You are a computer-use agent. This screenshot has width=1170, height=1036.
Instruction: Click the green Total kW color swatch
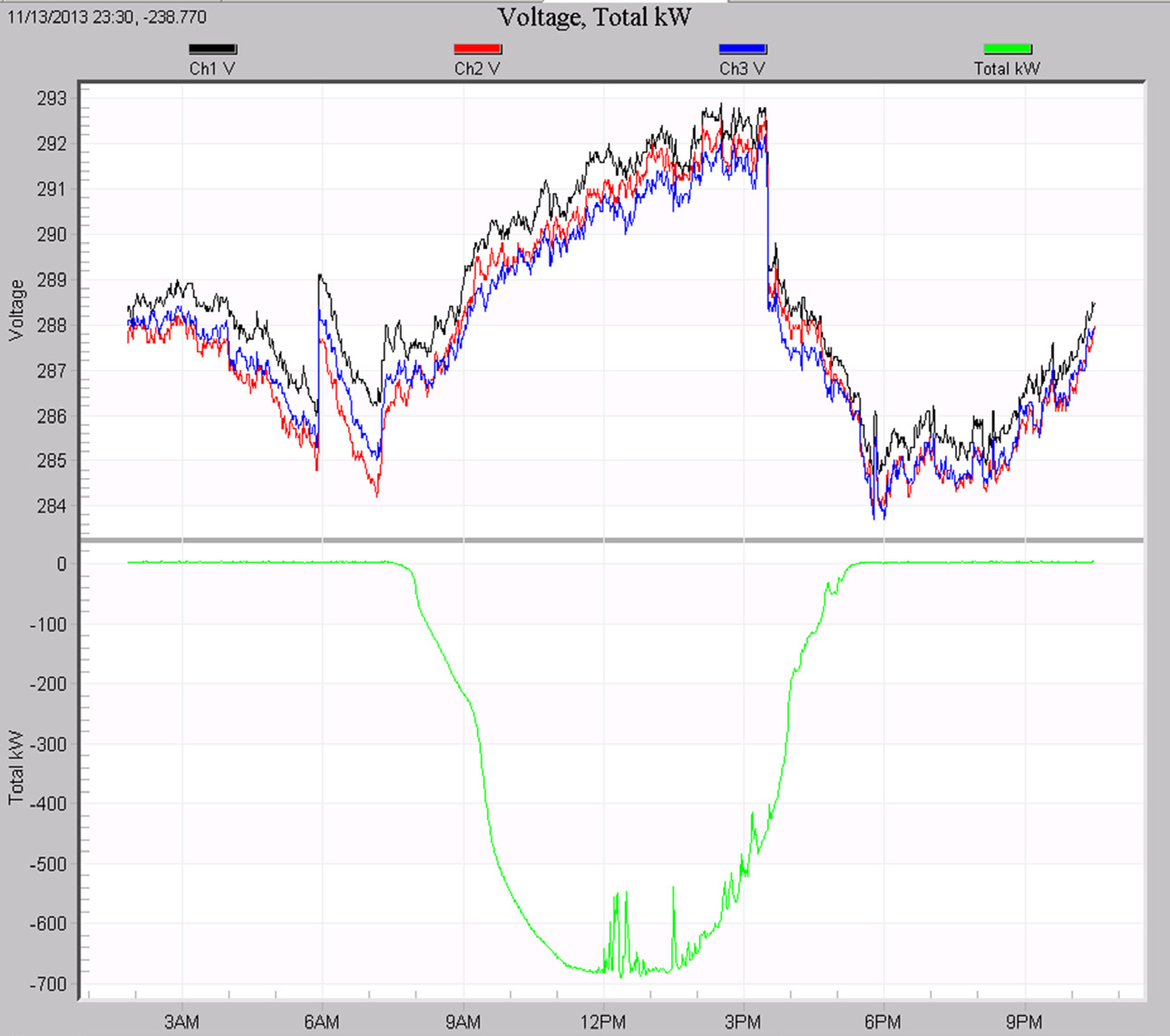tap(1007, 47)
